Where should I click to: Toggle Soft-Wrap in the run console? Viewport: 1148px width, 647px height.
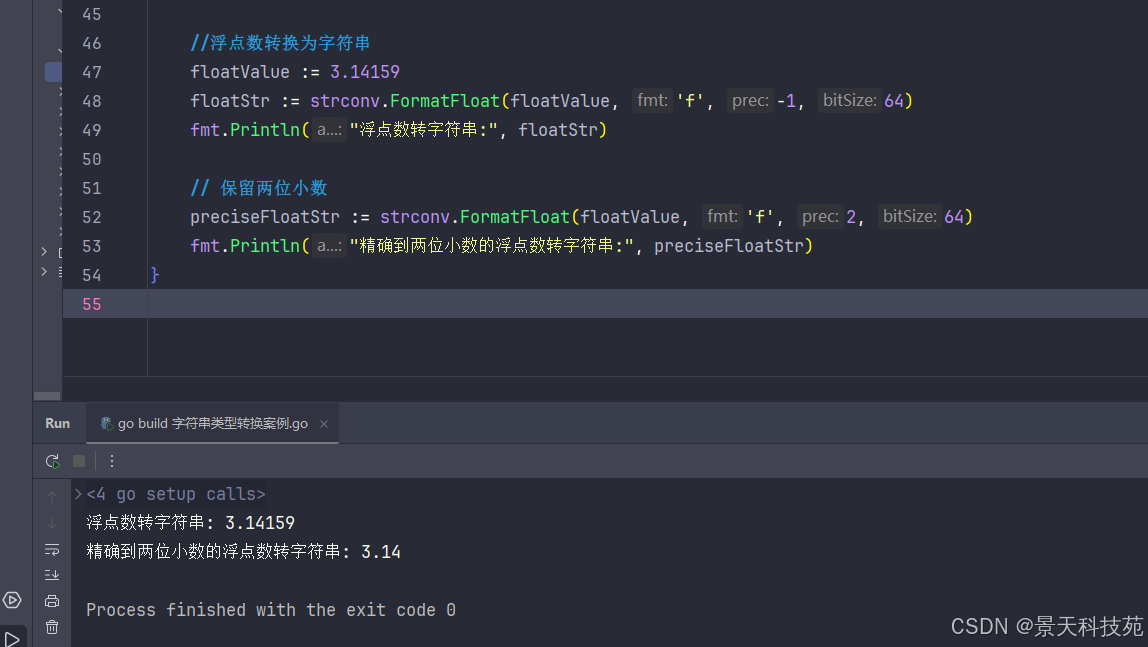click(x=52, y=549)
